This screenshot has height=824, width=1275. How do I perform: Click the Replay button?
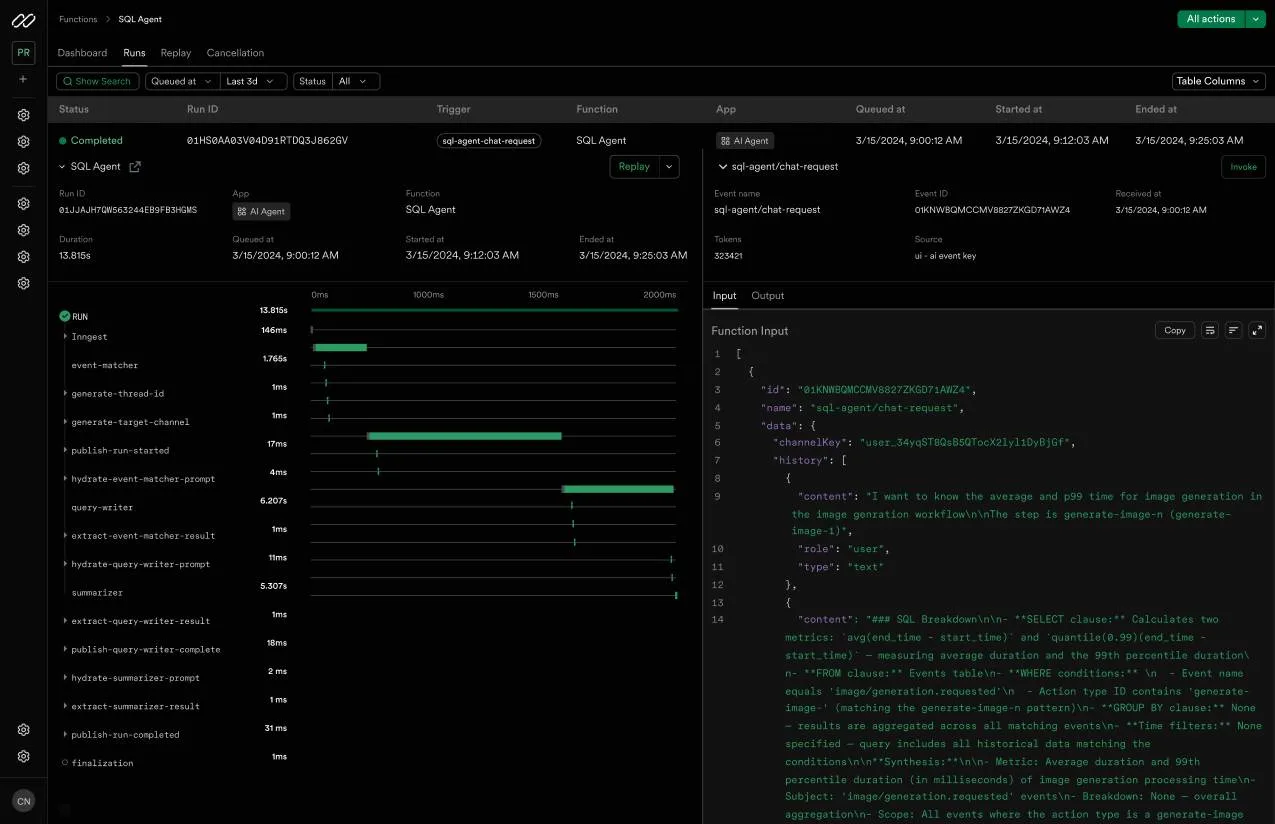pyautogui.click(x=634, y=167)
